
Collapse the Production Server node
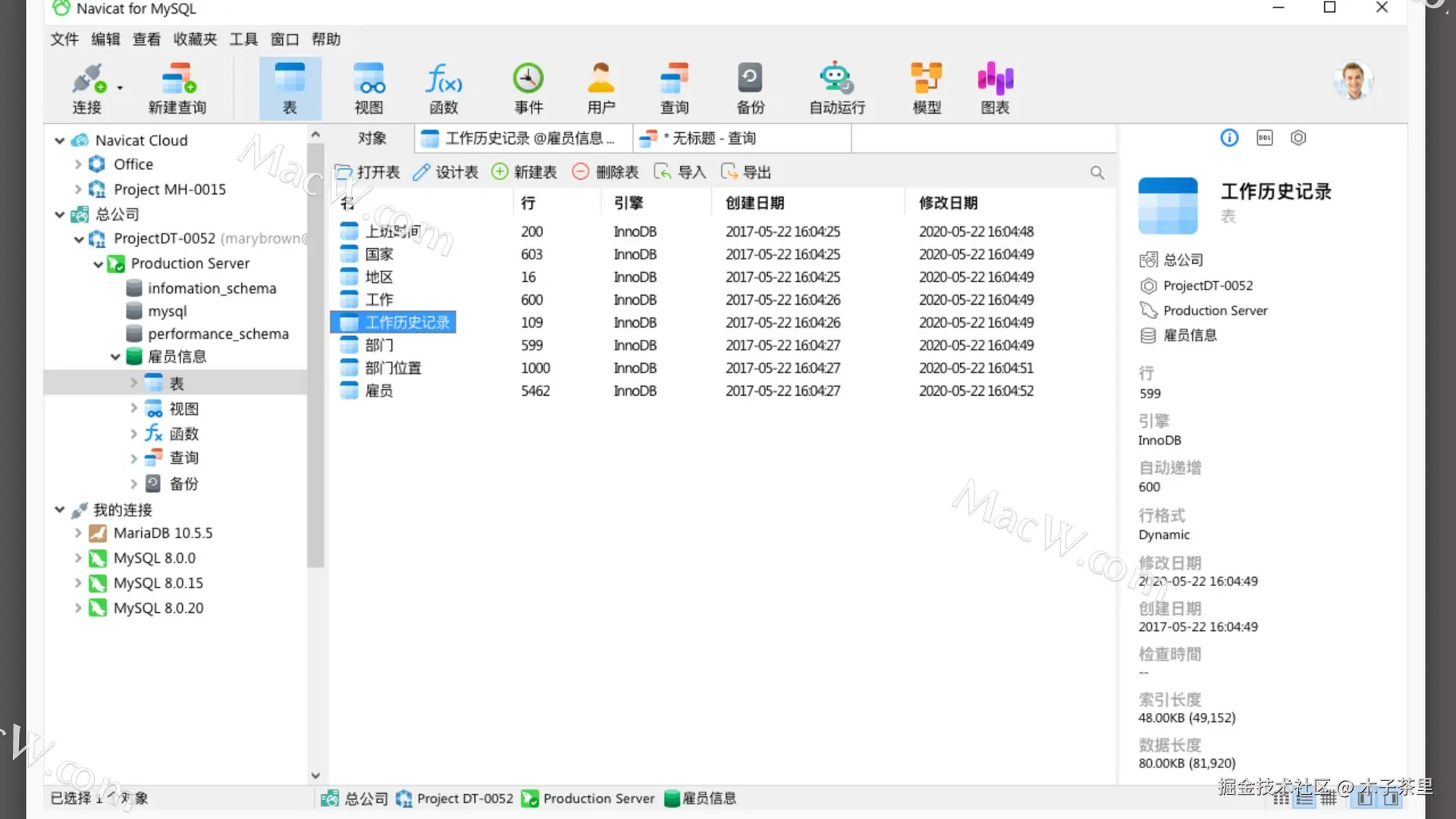coord(98,264)
